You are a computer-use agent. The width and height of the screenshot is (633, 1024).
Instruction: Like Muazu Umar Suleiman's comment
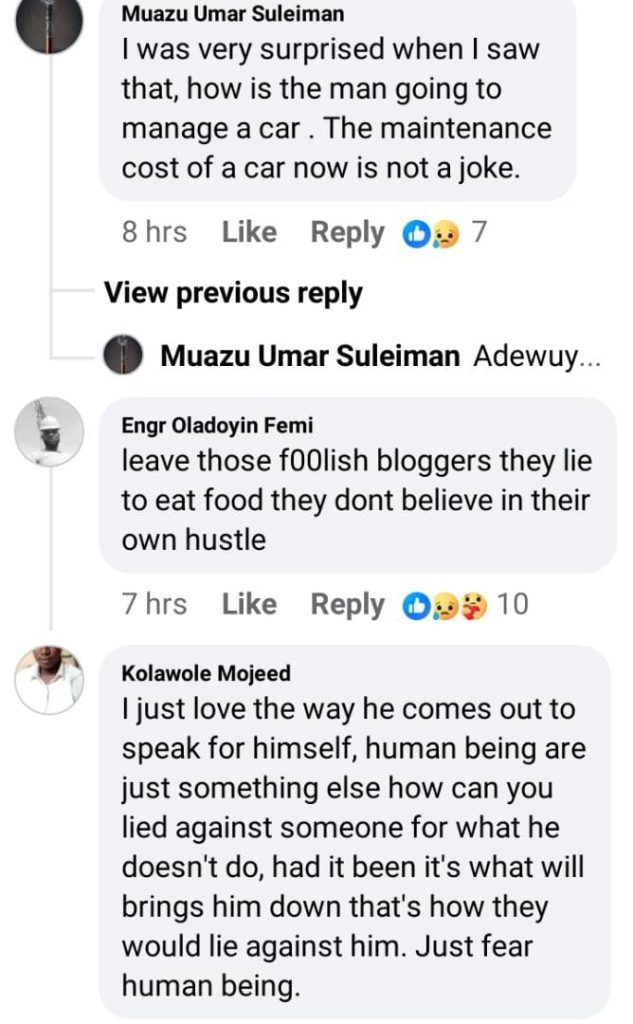[x=249, y=232]
